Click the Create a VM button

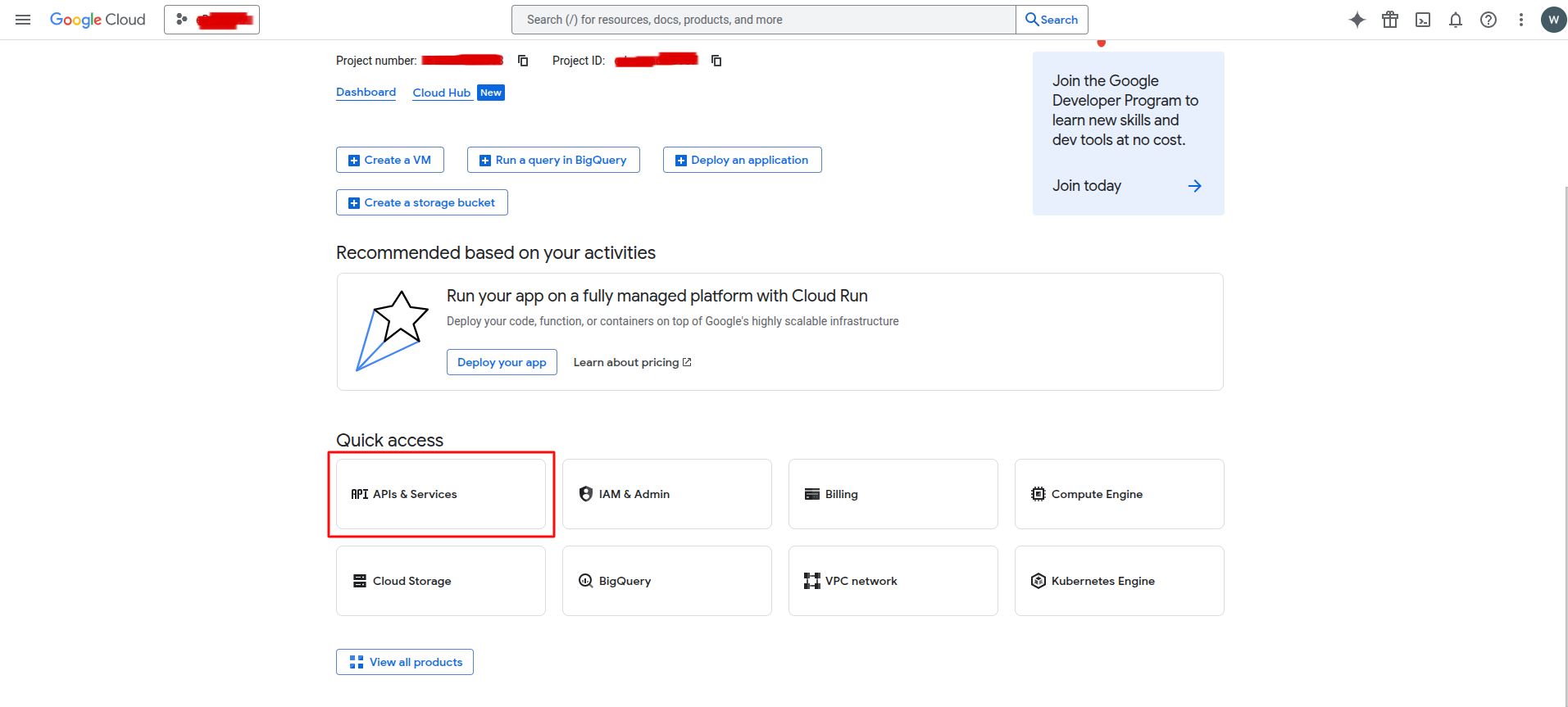coord(390,160)
